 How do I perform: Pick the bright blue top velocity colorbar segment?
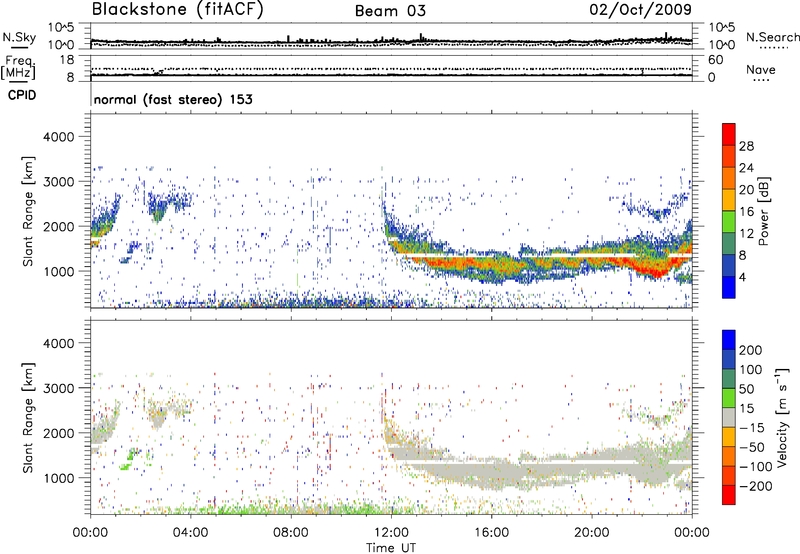click(729, 340)
